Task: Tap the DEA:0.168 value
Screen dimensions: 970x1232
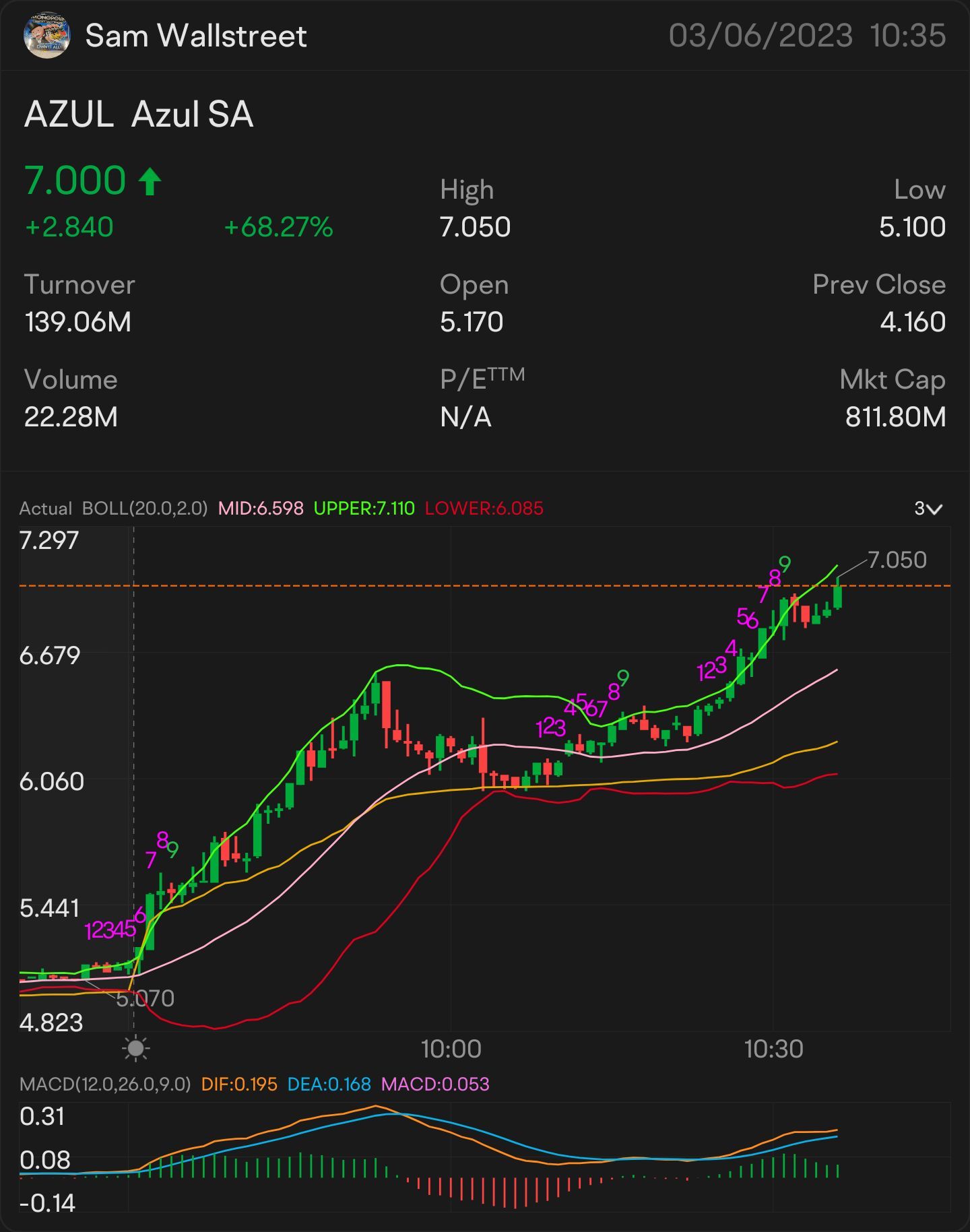Action: tap(329, 1084)
